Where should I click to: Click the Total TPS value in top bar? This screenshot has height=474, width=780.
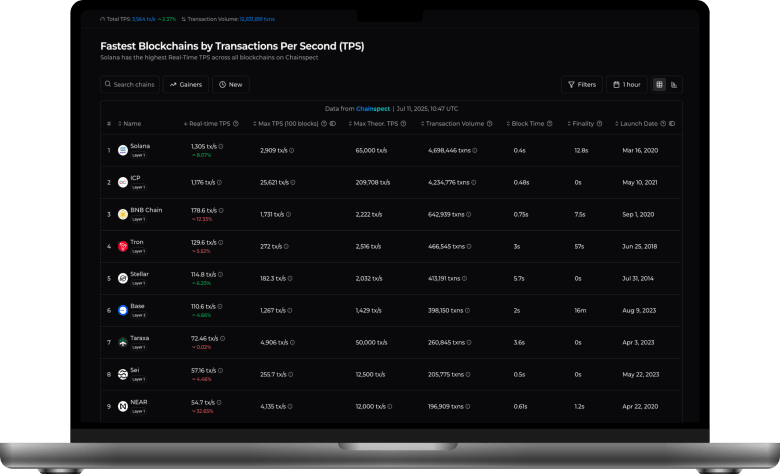(x=144, y=19)
